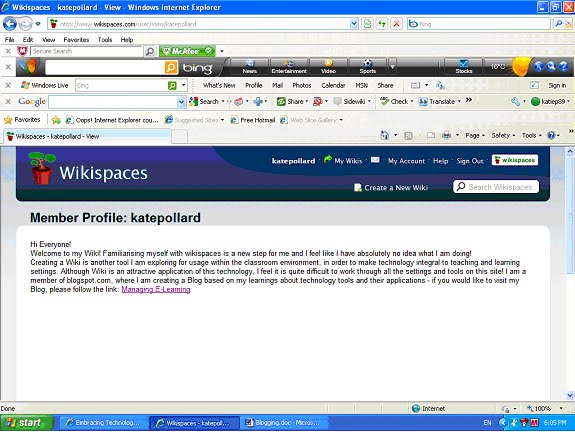Close the McAfee toolbar with its X
Screen dimensions: 575x432
click(x=8, y=51)
